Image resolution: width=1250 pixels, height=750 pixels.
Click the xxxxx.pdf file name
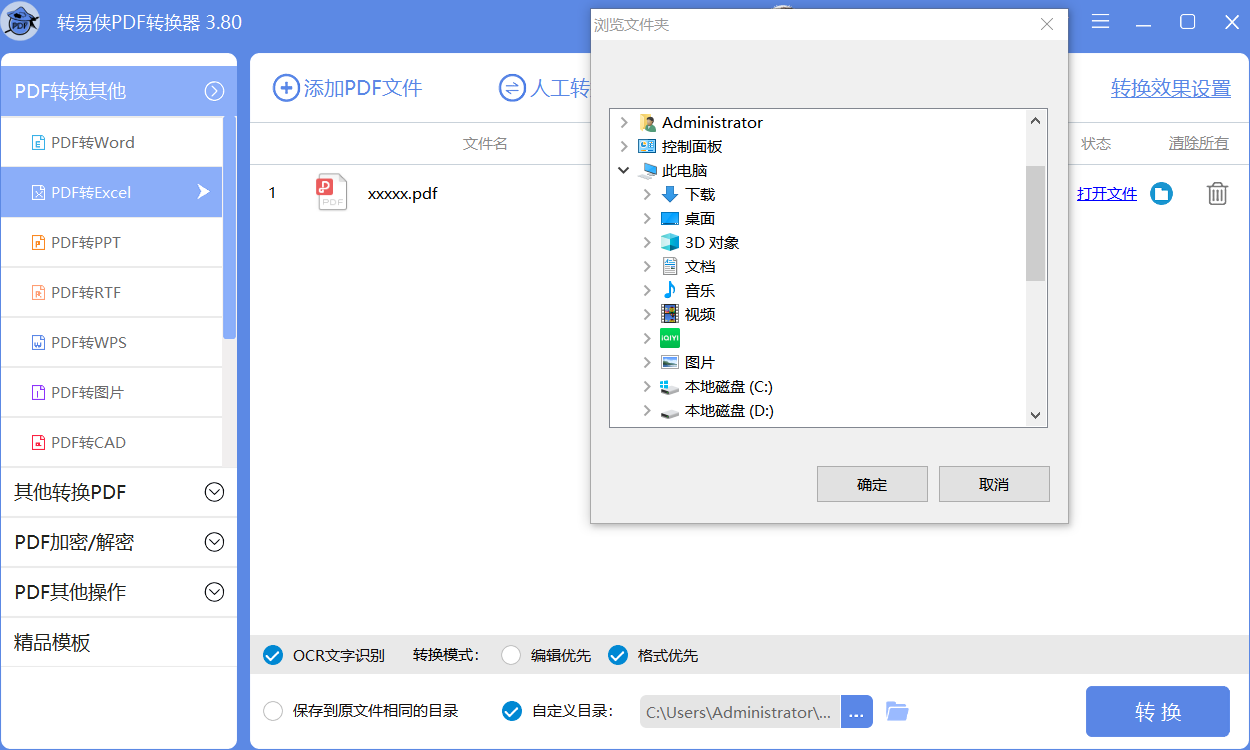click(x=402, y=193)
